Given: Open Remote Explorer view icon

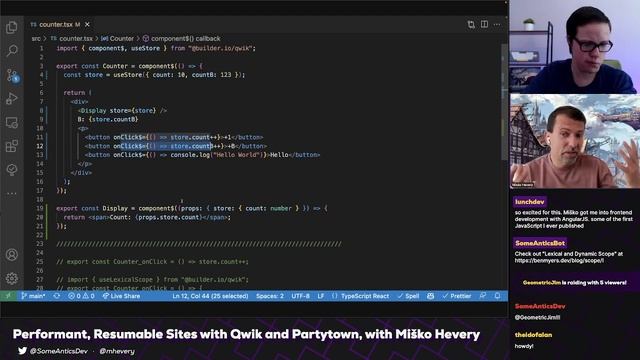Looking at the screenshot, I should [x=12, y=122].
